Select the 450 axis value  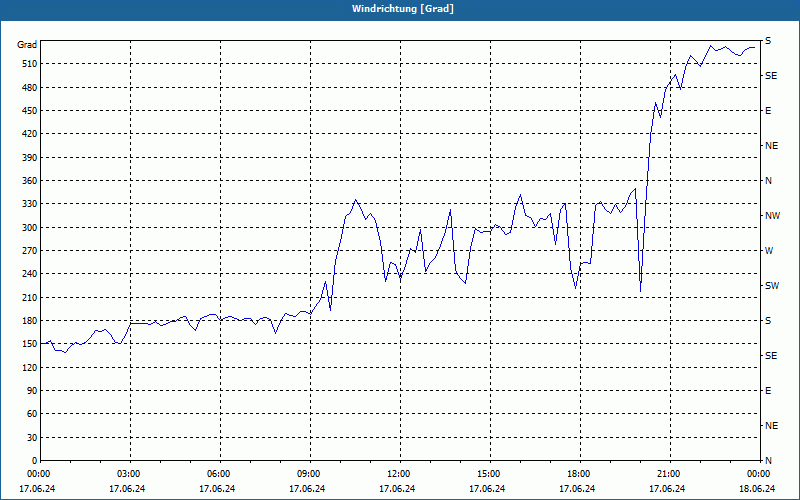pyautogui.click(x=29, y=111)
